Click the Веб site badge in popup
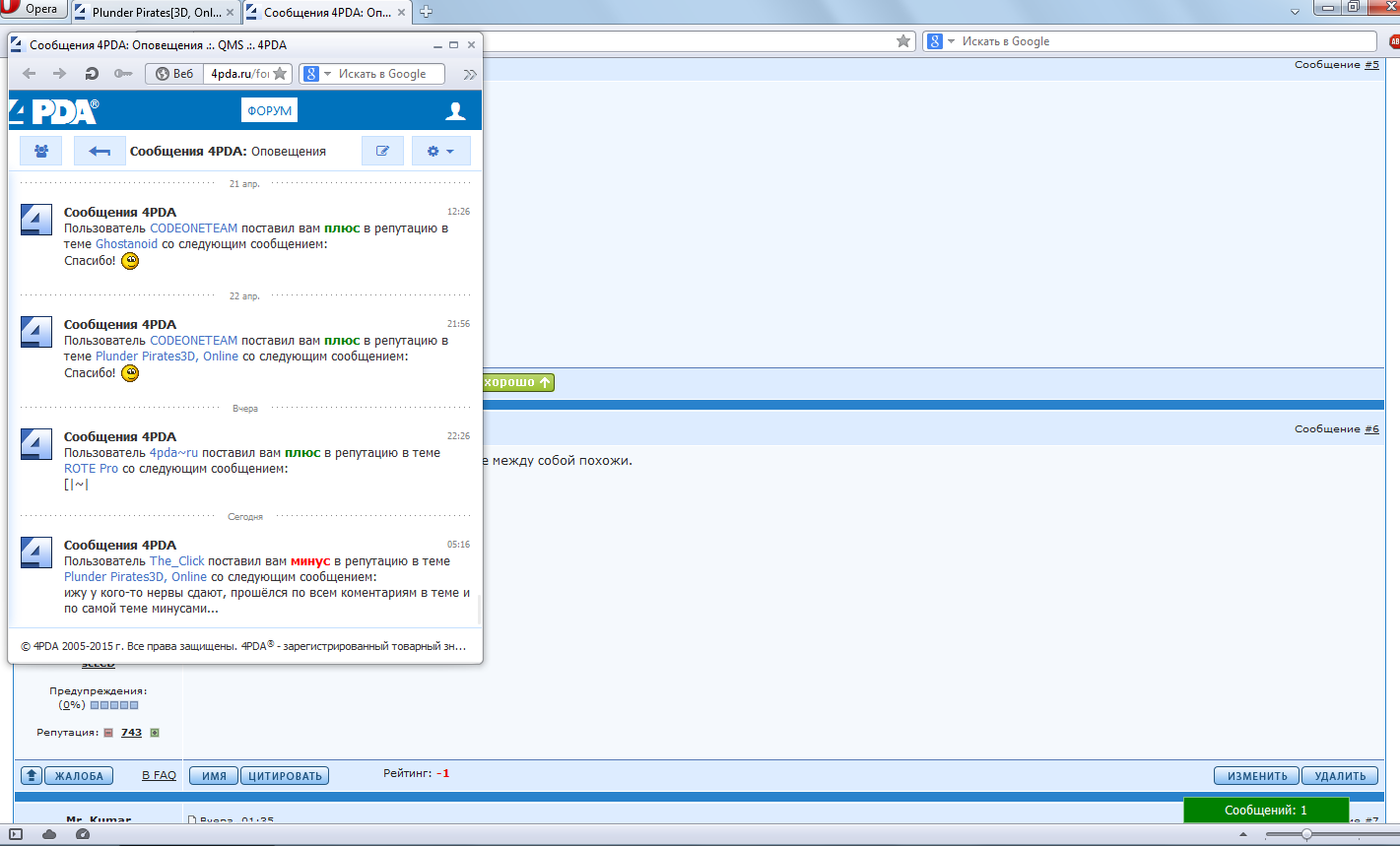The height and width of the screenshot is (846, 1400). [174, 74]
